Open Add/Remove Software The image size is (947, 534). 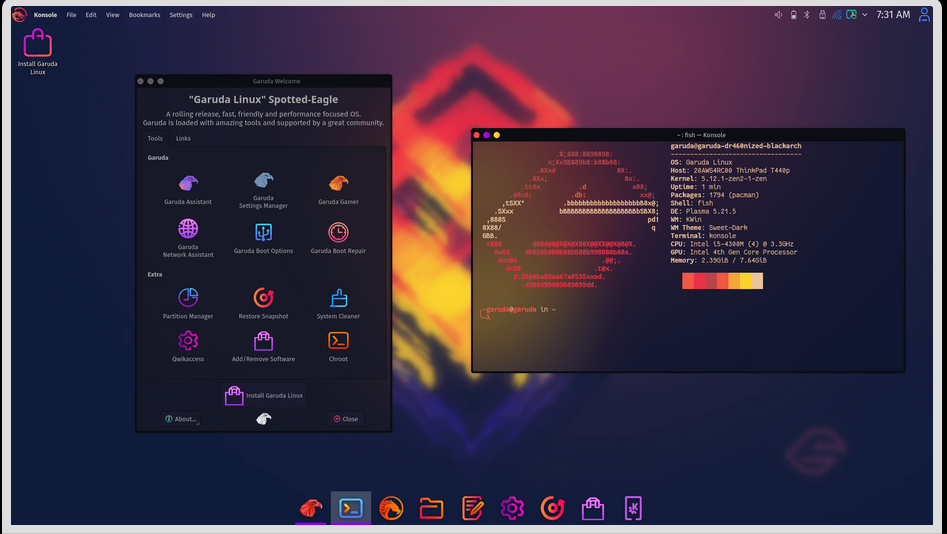(x=263, y=346)
